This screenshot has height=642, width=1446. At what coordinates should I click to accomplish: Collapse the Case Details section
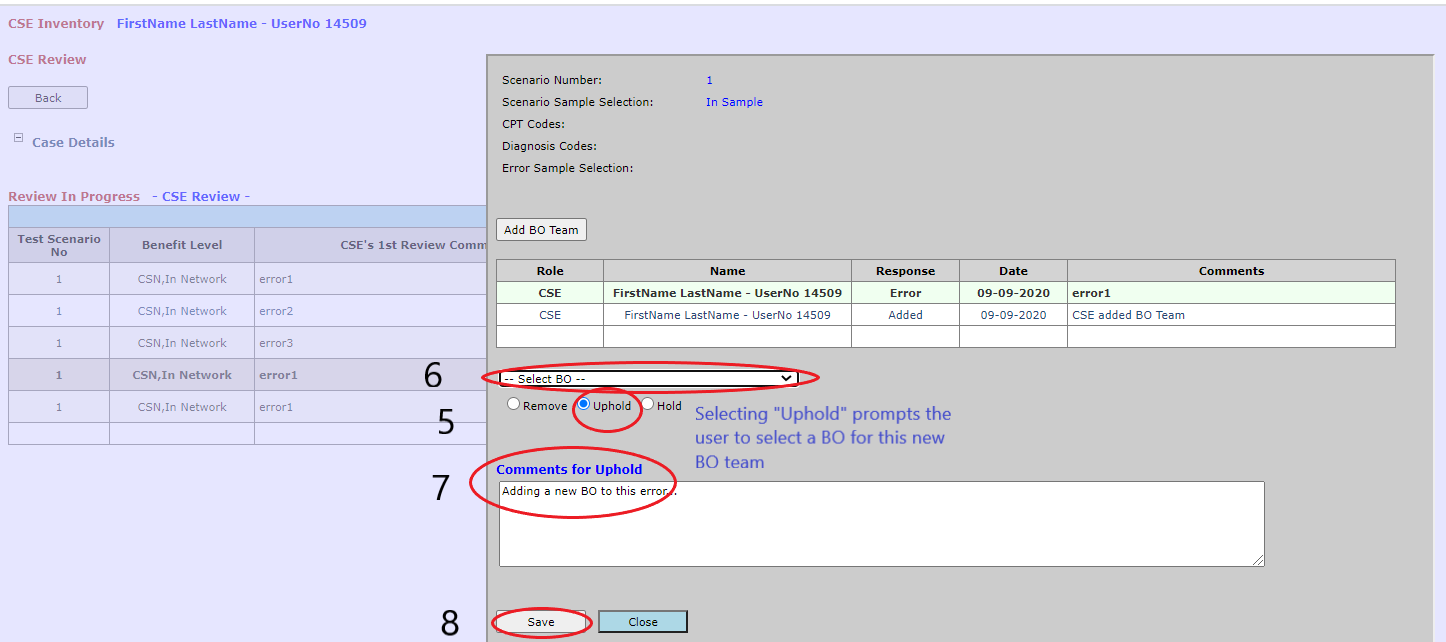(x=18, y=138)
